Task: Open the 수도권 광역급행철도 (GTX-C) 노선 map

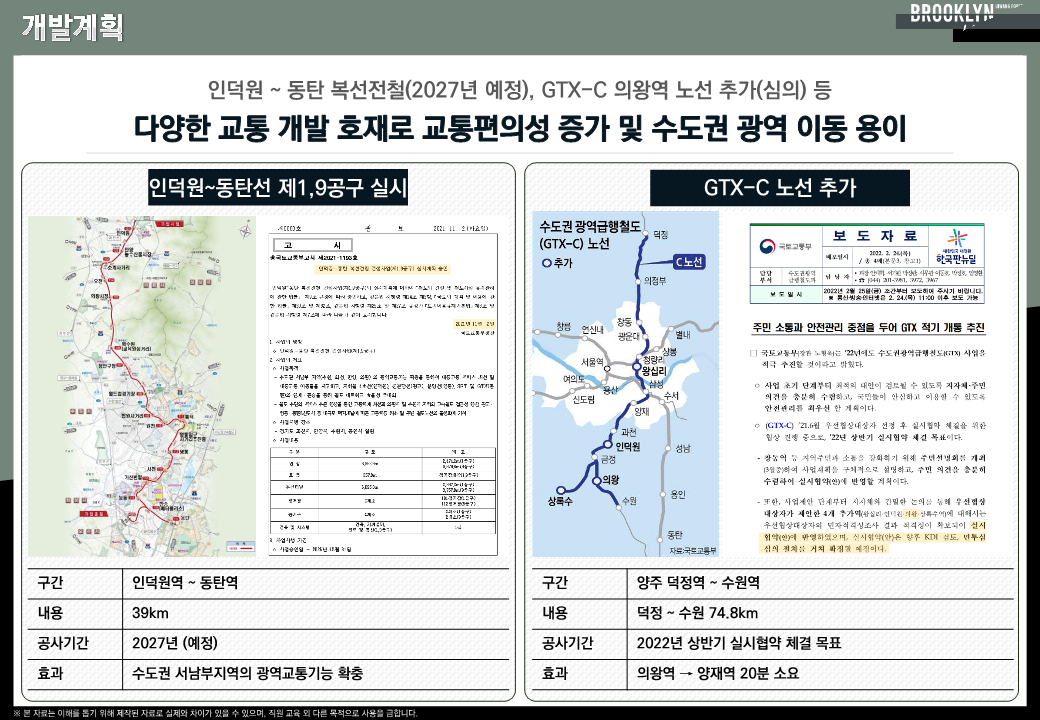Action: point(625,384)
